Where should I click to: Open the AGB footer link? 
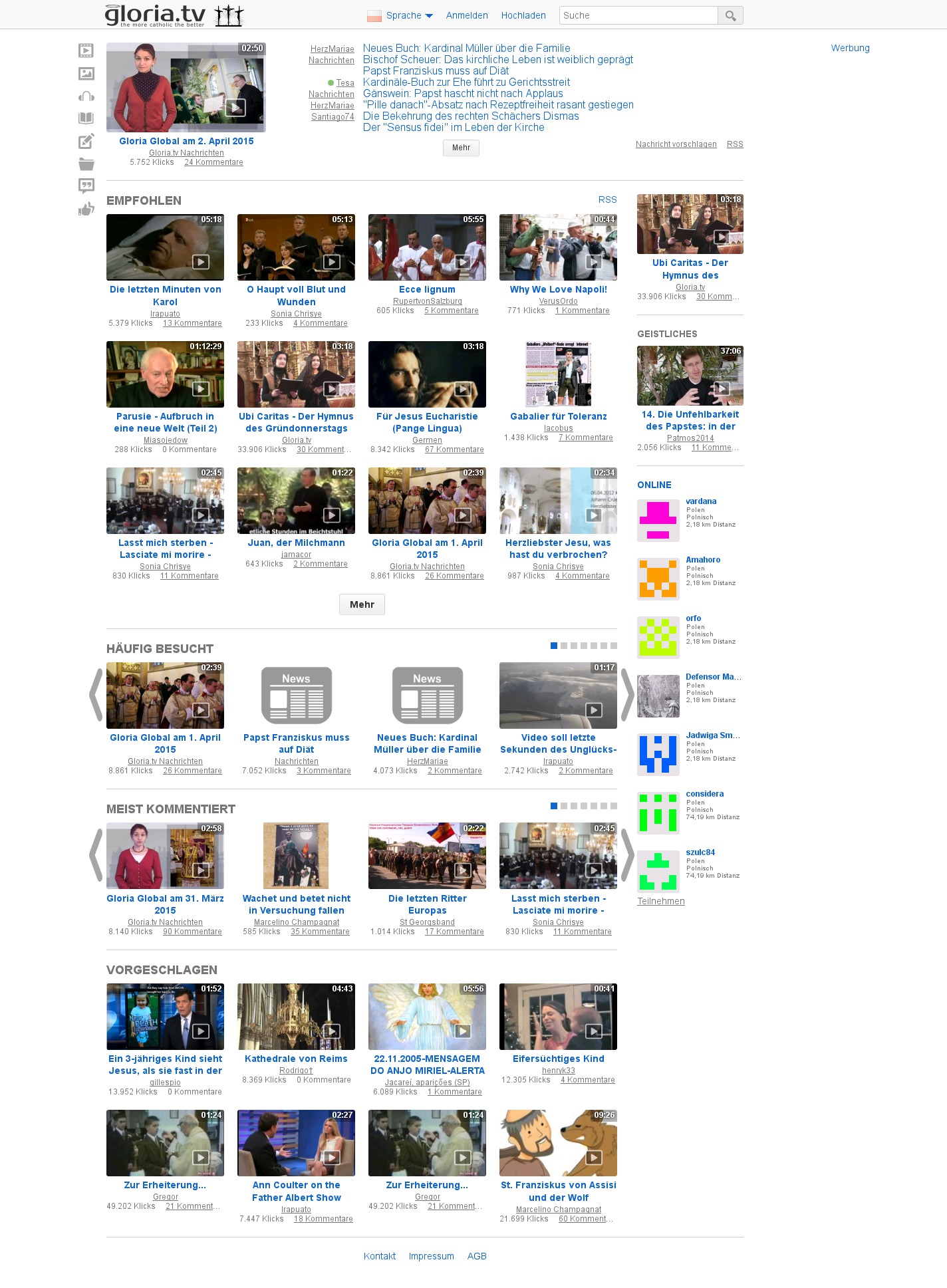pos(477,1256)
